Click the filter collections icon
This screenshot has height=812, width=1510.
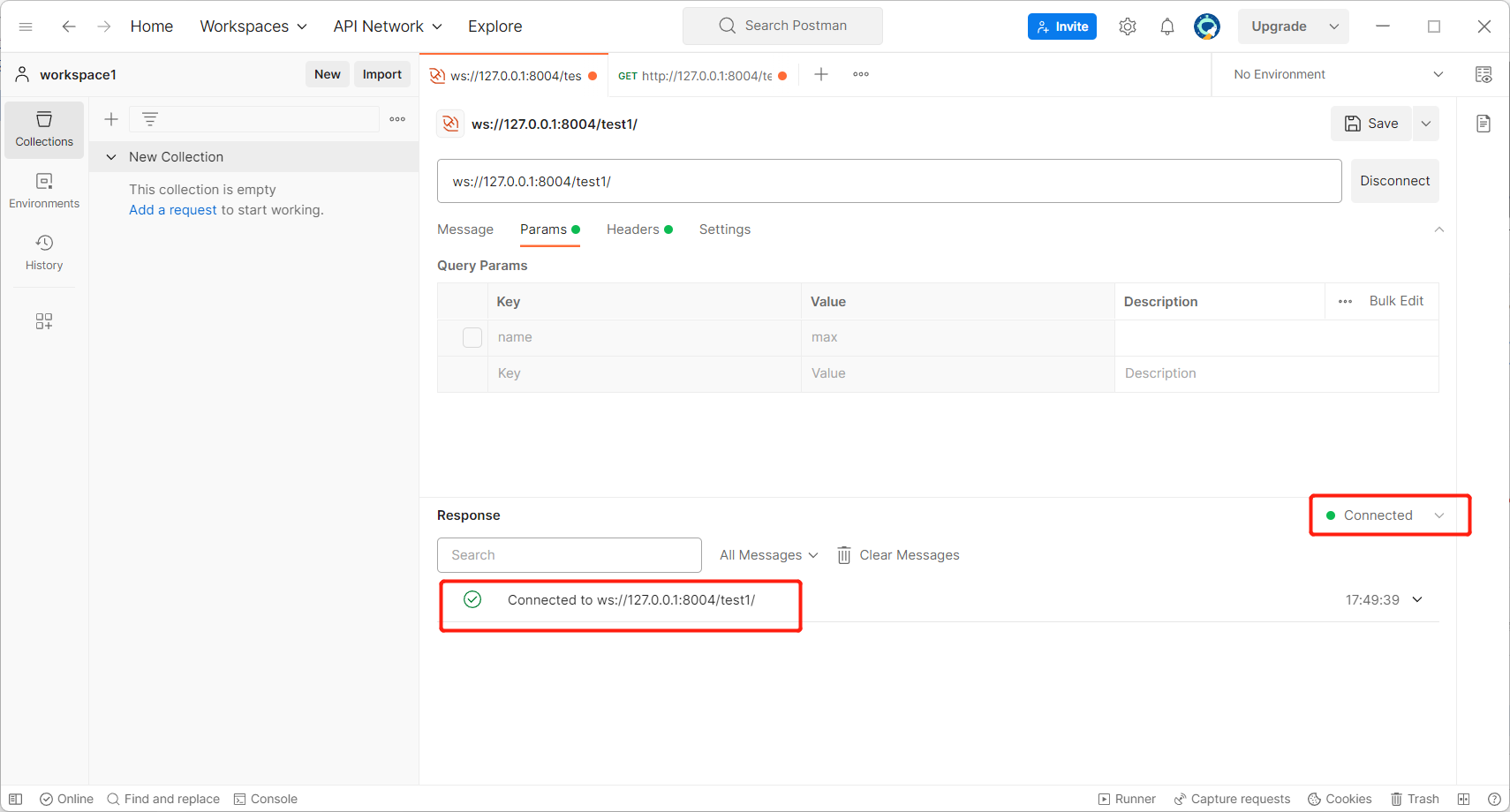coord(150,119)
